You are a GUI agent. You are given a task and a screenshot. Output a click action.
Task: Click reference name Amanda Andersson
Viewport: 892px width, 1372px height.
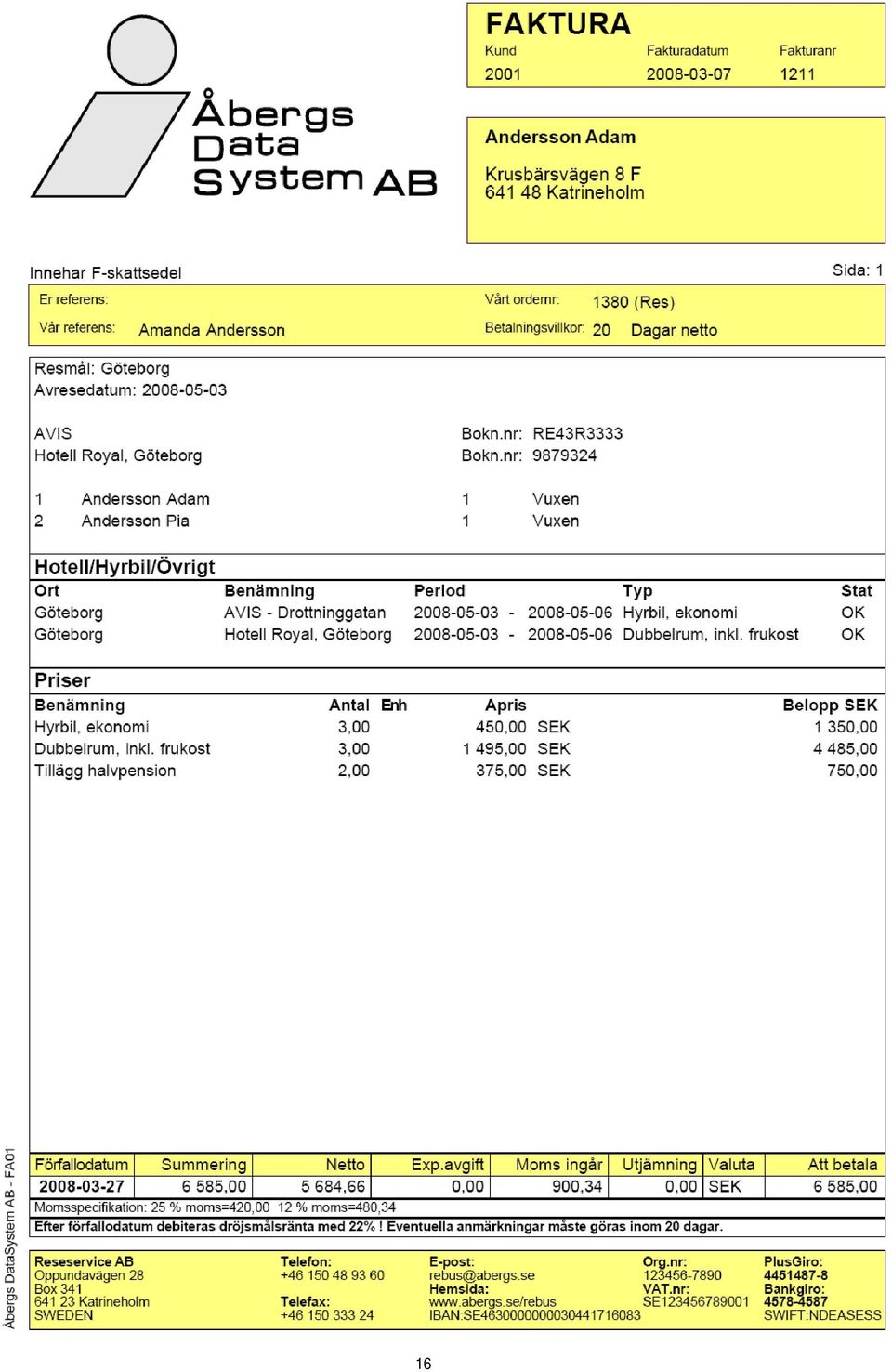(x=212, y=330)
